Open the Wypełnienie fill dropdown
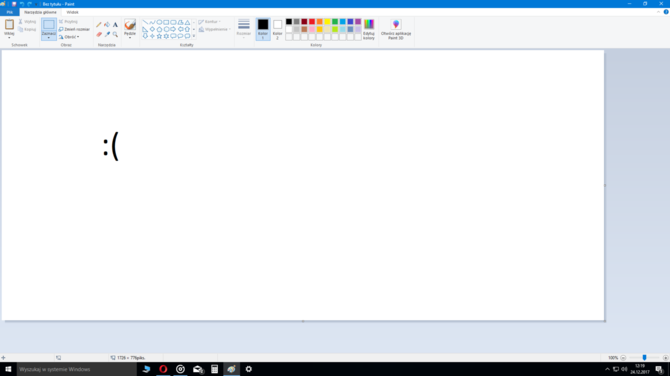This screenshot has width=670, height=376. click(x=215, y=29)
